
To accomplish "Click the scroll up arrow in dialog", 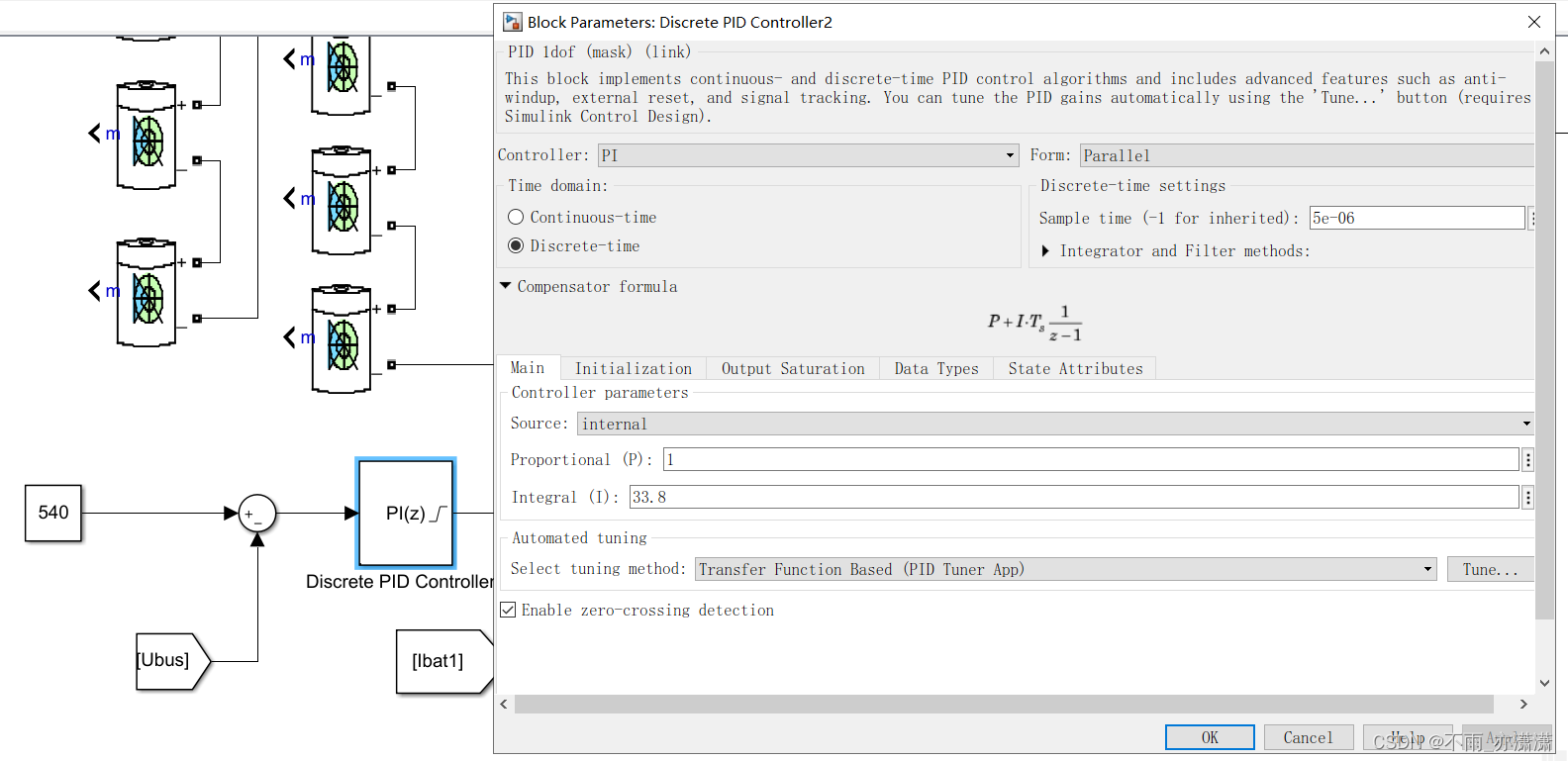I will [x=1544, y=49].
